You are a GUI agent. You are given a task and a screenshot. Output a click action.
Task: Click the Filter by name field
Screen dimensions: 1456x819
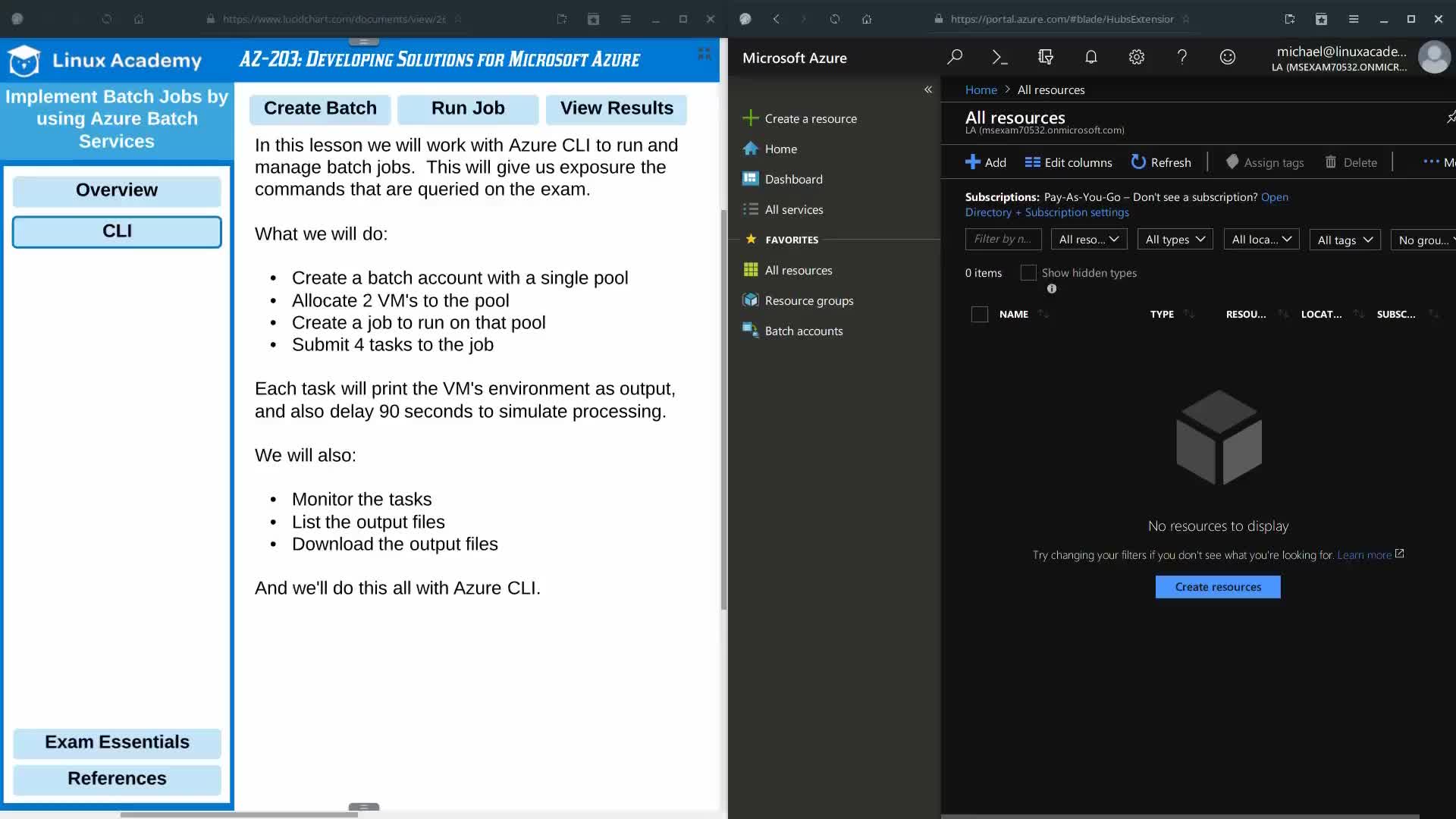coord(1003,240)
